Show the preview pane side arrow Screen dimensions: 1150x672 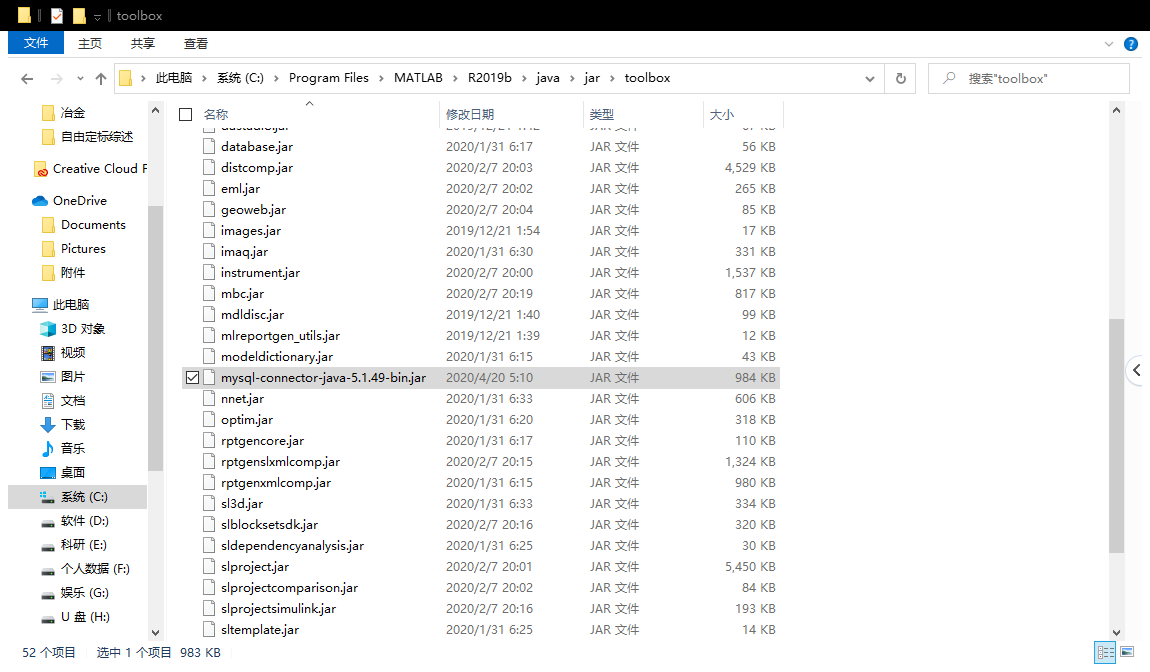click(x=1137, y=370)
